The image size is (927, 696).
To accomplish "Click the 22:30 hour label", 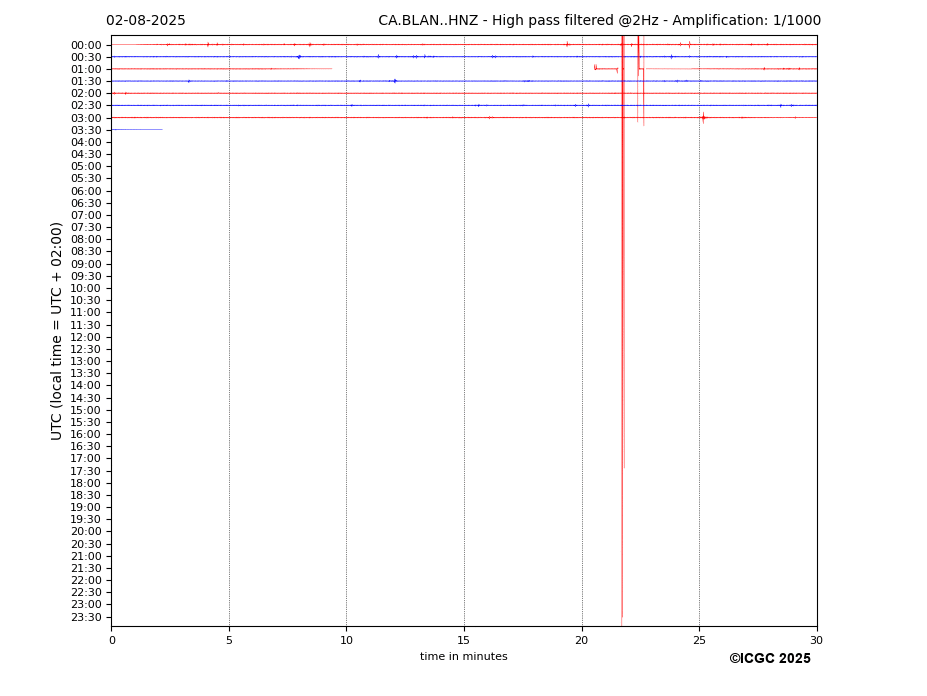I will click(86, 593).
